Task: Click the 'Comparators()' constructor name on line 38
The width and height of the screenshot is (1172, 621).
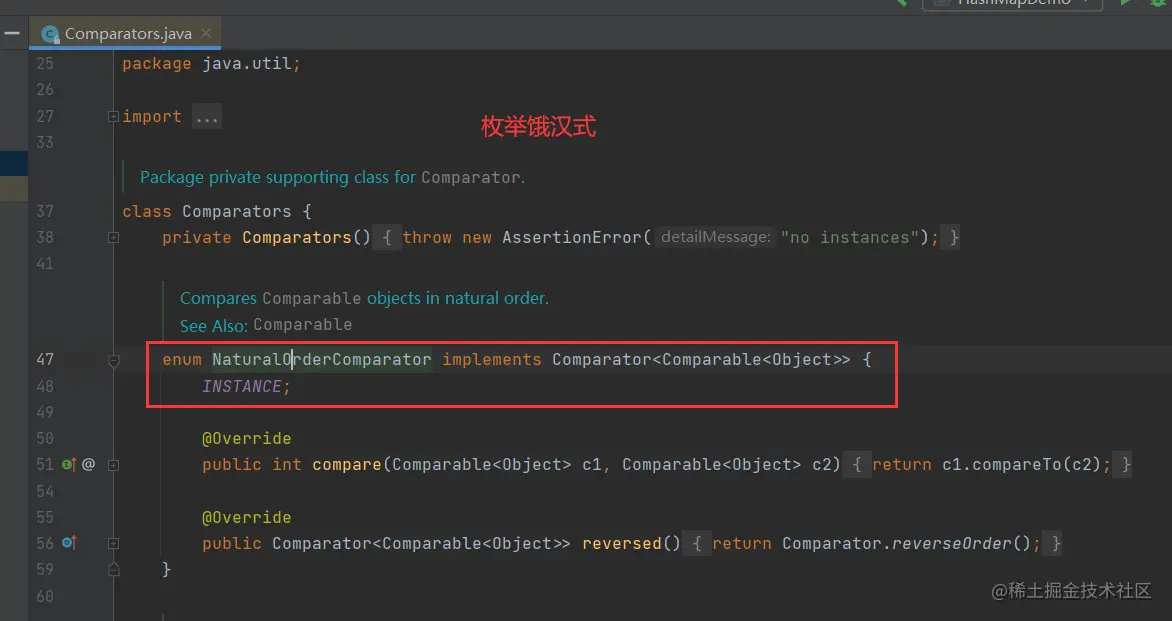Action: coord(306,238)
